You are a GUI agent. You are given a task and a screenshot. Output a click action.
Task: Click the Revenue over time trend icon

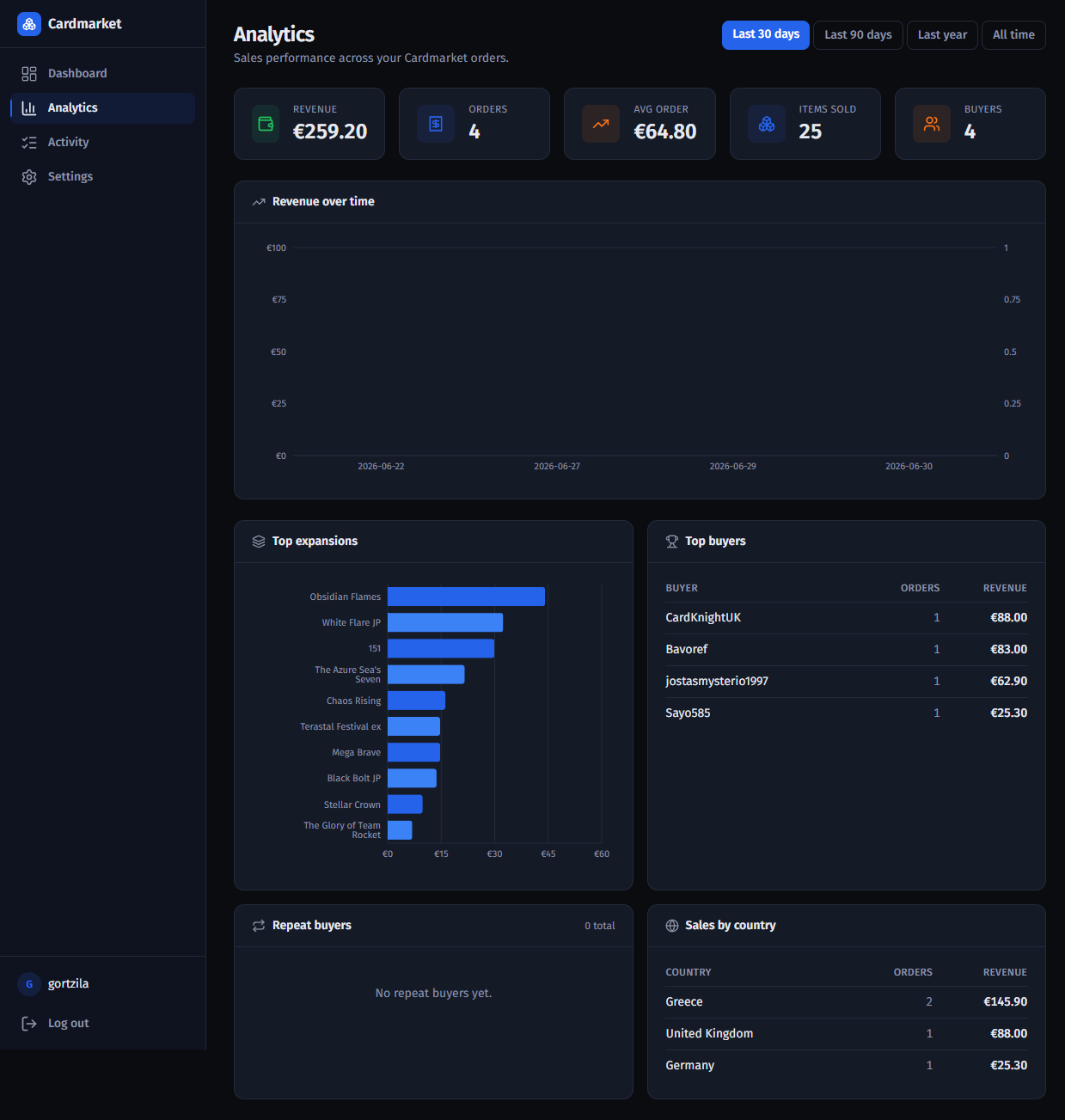259,202
